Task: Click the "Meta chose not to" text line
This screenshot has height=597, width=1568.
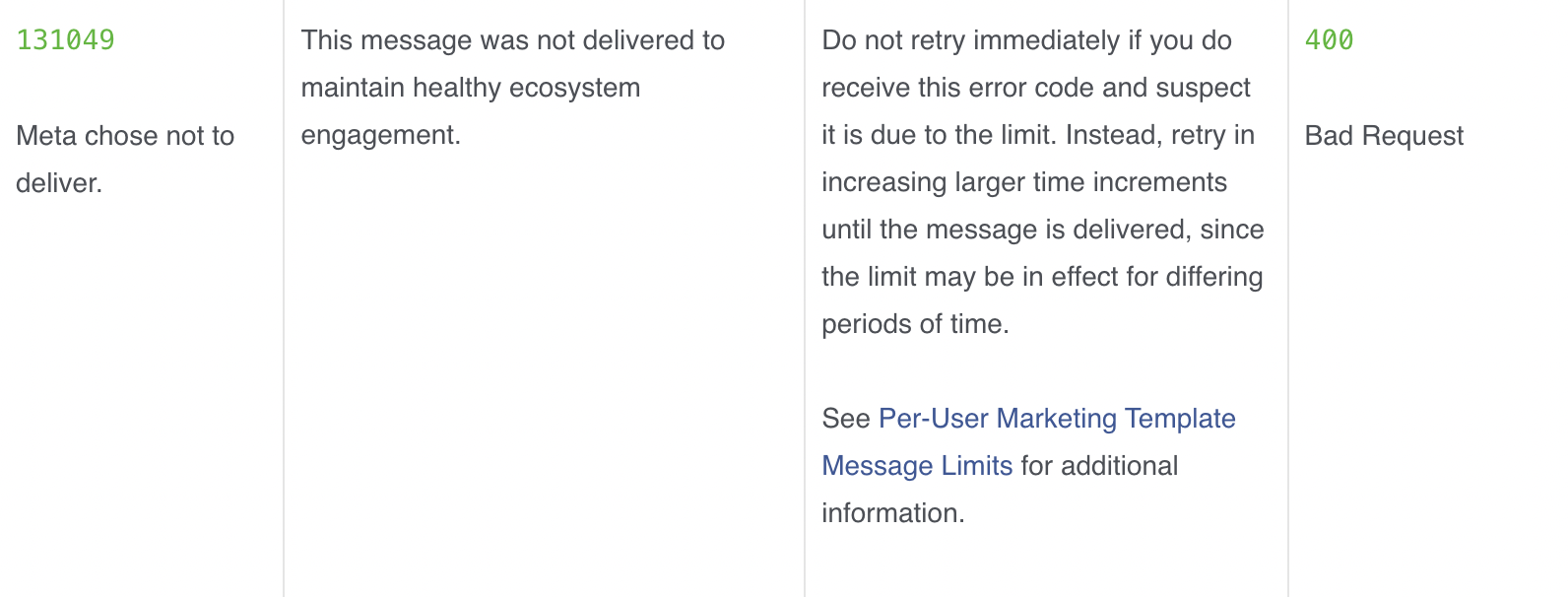Action: 125,136
